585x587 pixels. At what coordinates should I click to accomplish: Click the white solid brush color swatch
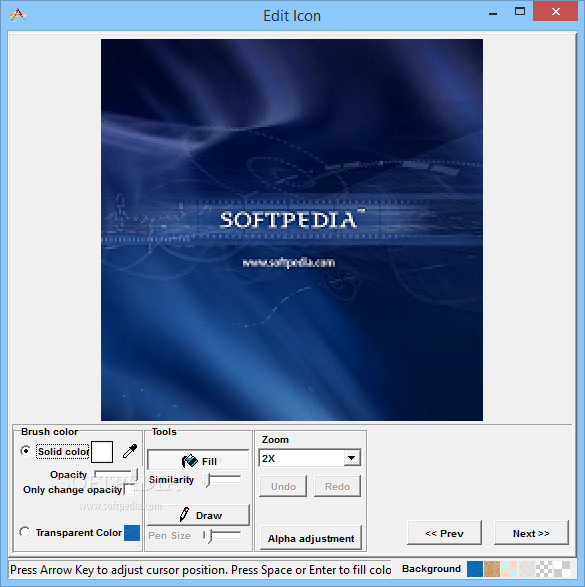pyautogui.click(x=102, y=451)
